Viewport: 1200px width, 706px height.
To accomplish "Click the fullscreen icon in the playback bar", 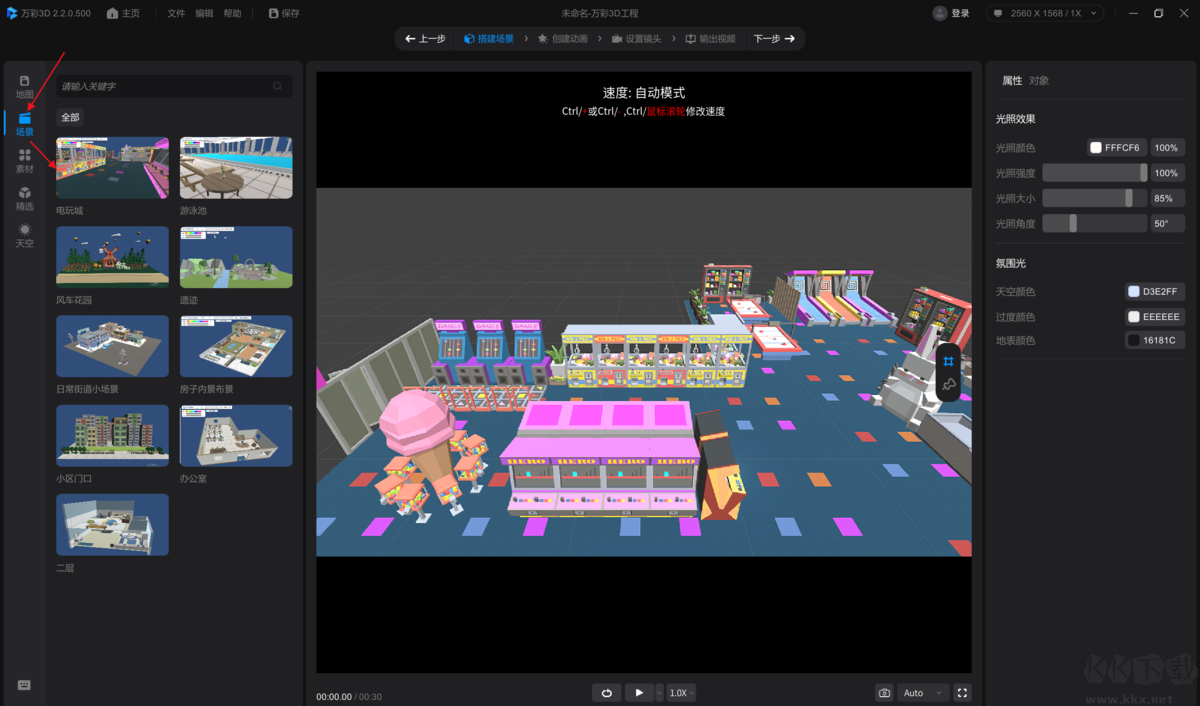I will click(962, 692).
